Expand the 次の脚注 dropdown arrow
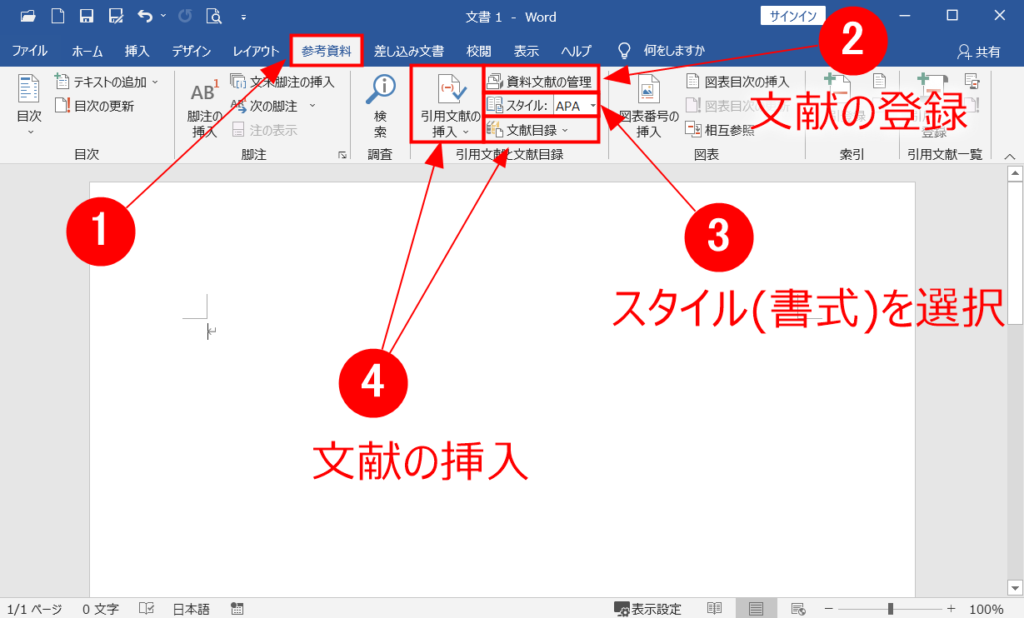Viewport: 1024px width, 618px height. pos(312,106)
